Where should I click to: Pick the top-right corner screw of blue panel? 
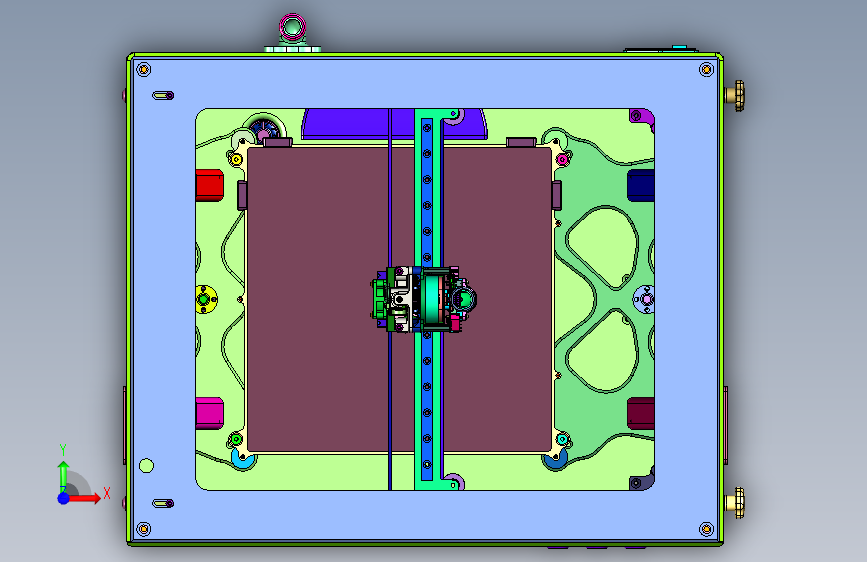point(706,70)
